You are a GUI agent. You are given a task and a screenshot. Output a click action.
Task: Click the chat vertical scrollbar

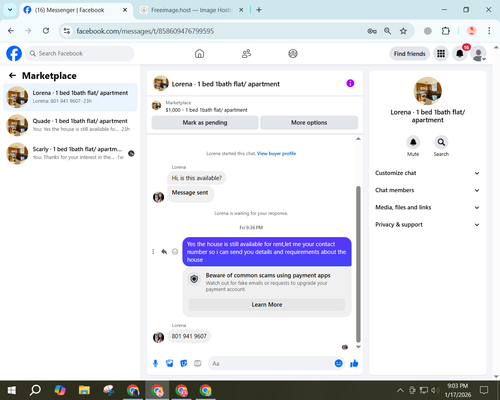click(x=358, y=263)
